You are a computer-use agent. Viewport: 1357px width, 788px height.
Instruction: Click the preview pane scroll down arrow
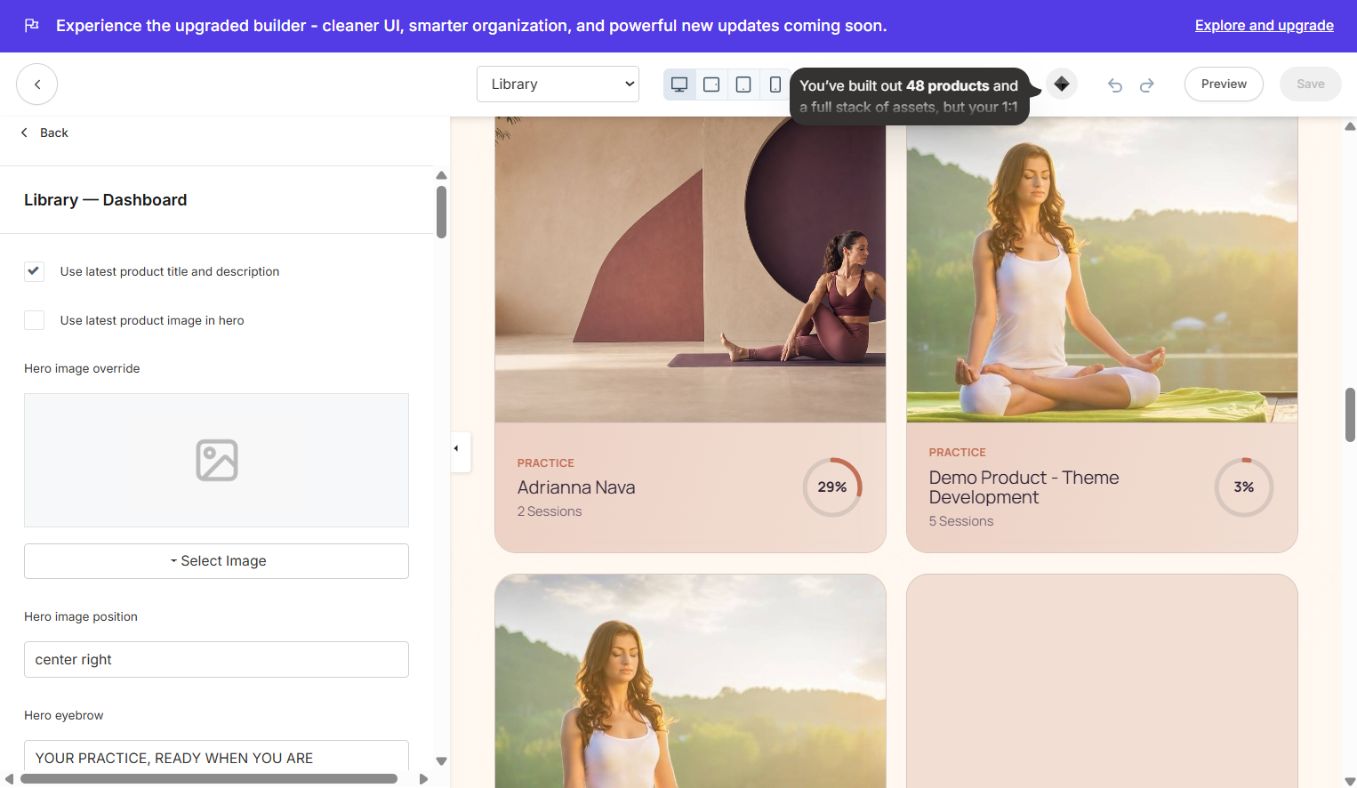[1350, 781]
